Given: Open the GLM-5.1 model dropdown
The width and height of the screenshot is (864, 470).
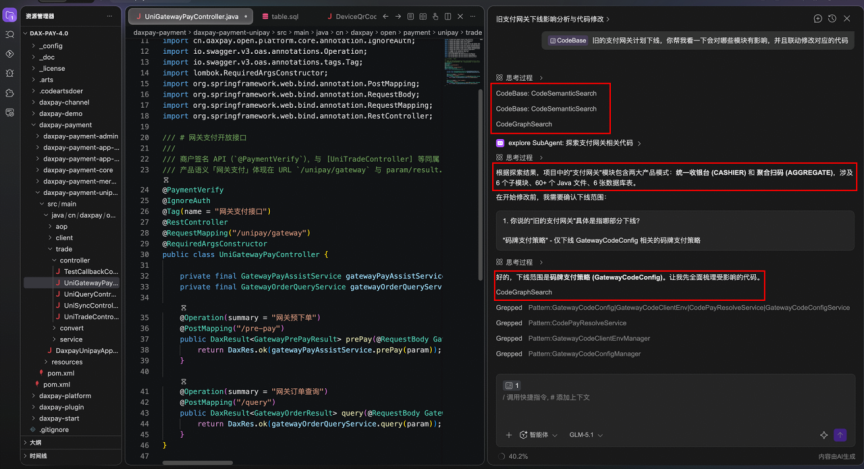Looking at the screenshot, I should point(586,435).
